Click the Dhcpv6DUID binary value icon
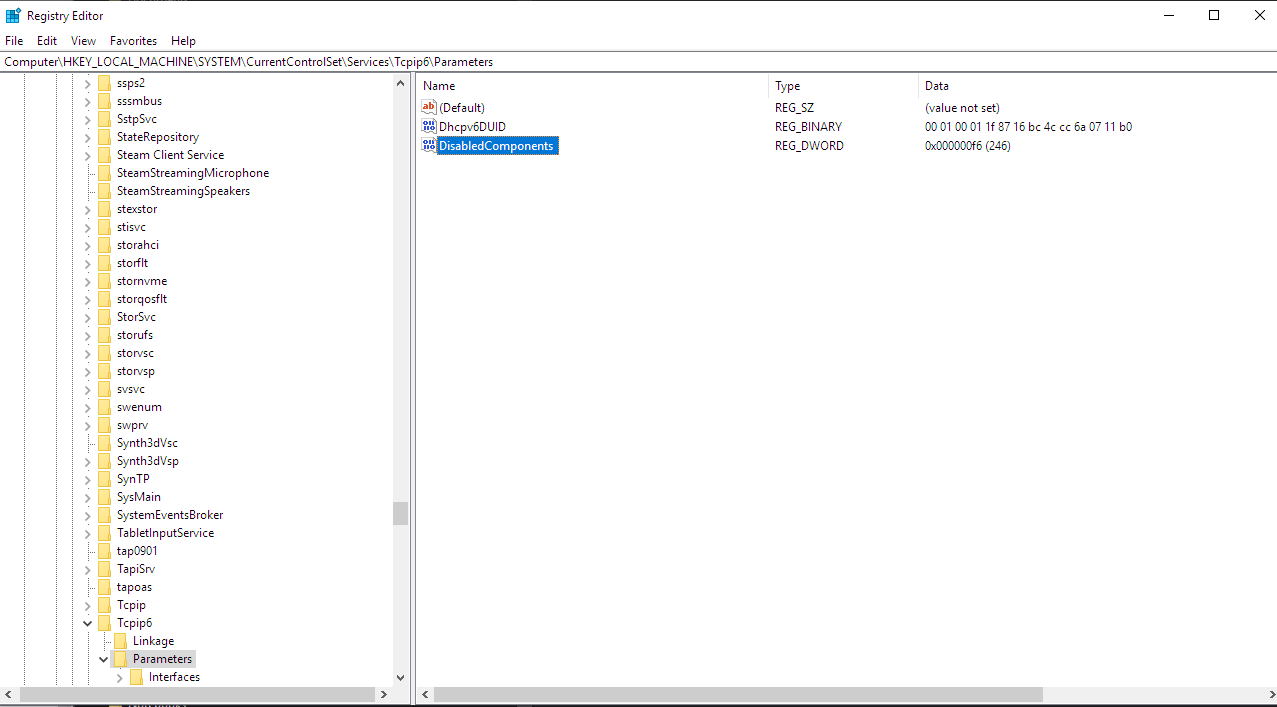Screen dimensions: 1277x707 click(x=429, y=127)
